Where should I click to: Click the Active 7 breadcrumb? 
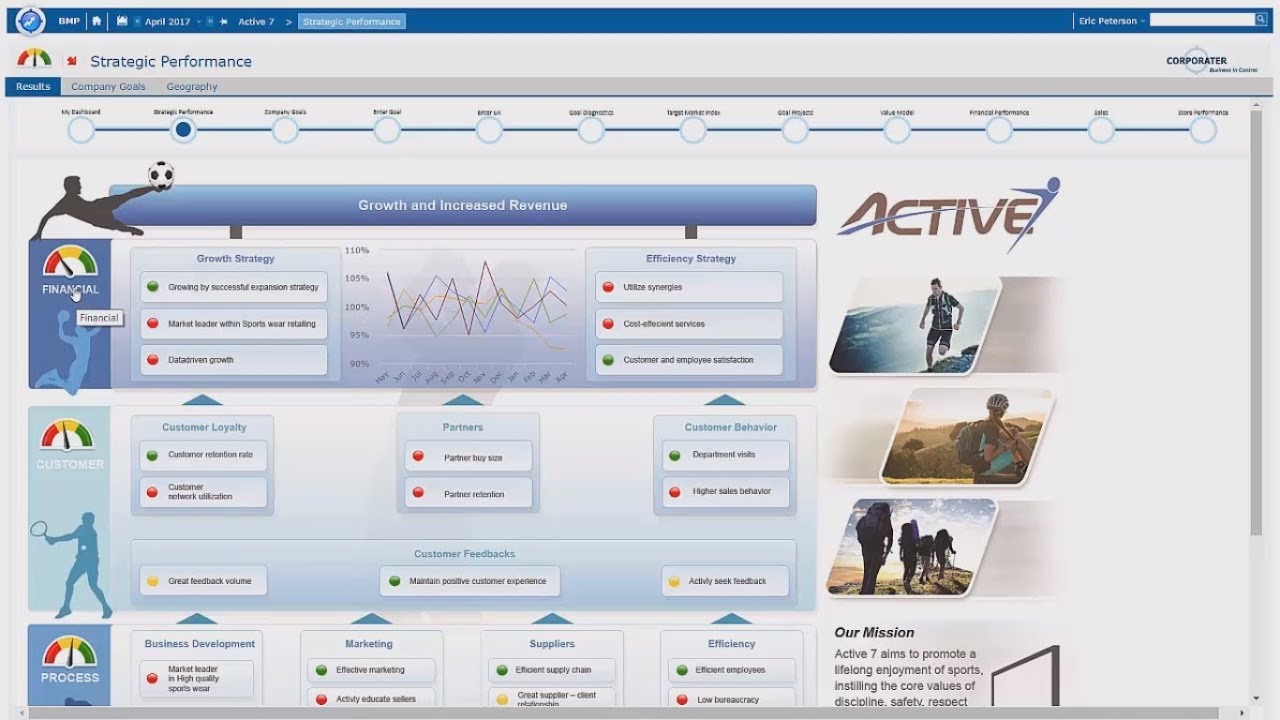point(256,21)
